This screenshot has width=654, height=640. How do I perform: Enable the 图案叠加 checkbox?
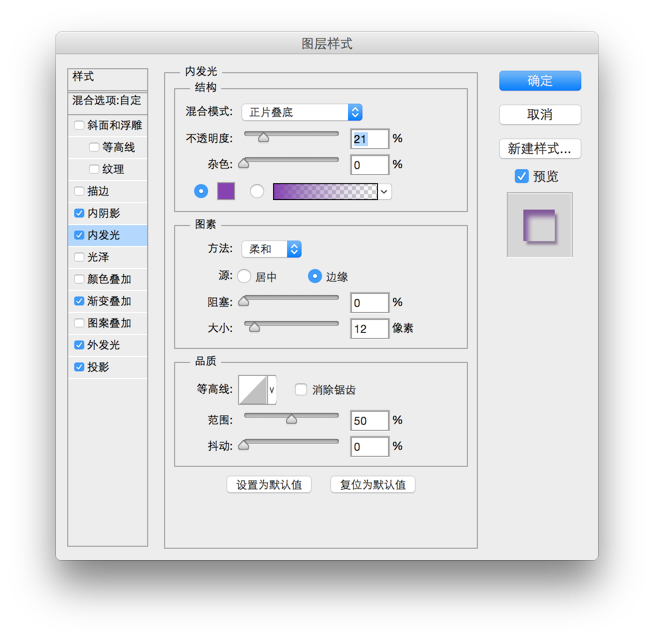(x=79, y=323)
